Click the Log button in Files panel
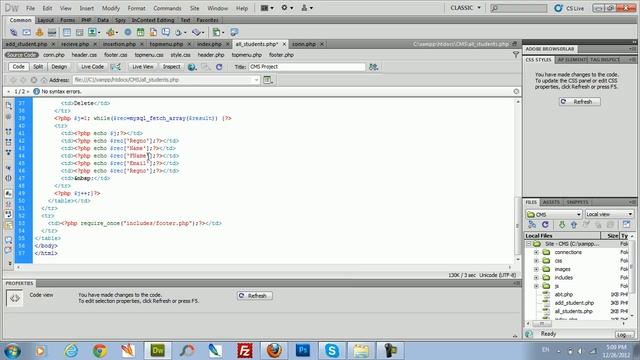 pos(624,334)
